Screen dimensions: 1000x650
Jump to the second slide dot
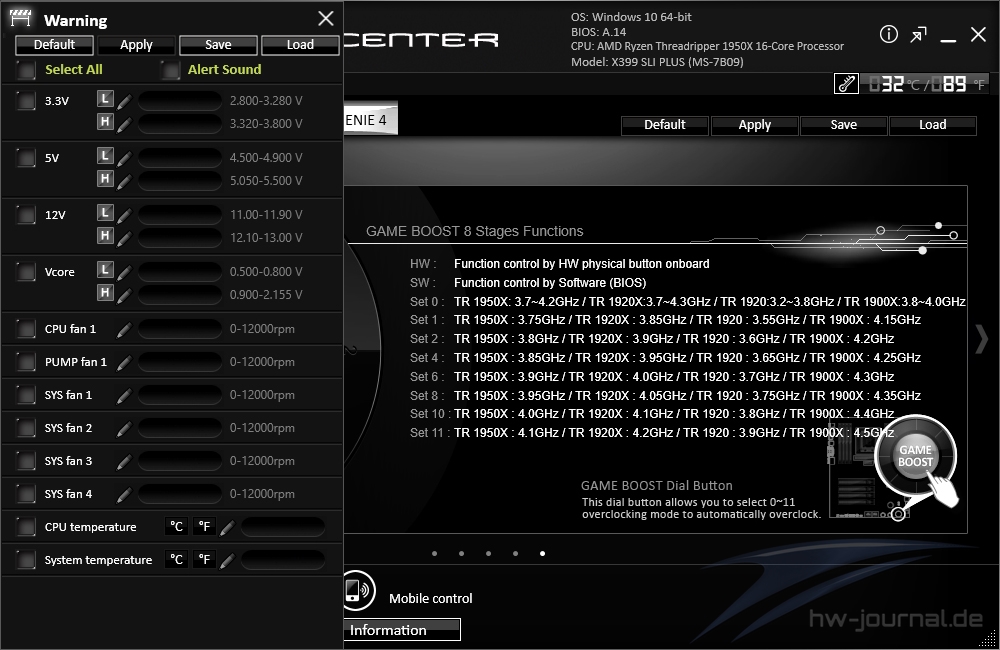click(461, 554)
